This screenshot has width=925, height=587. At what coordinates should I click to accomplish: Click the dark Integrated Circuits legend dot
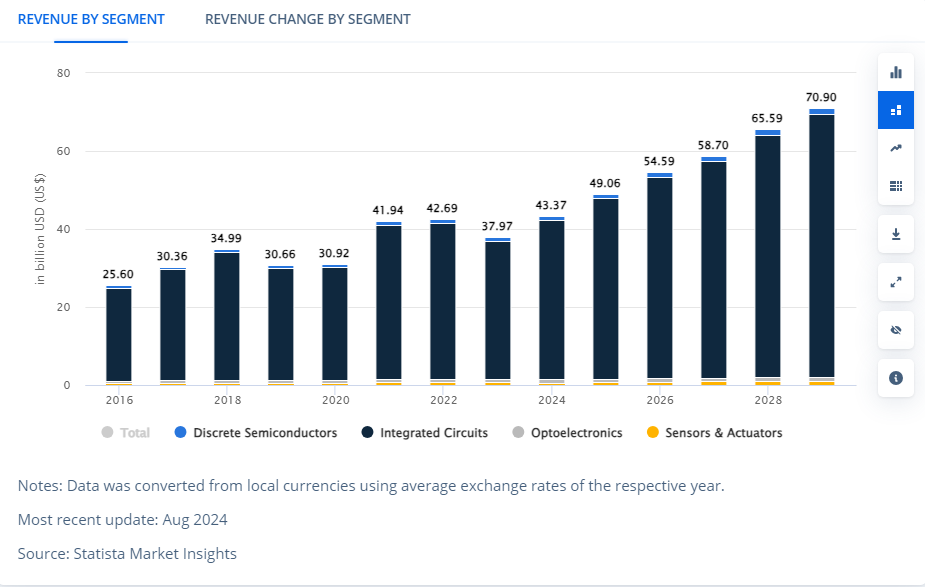367,432
